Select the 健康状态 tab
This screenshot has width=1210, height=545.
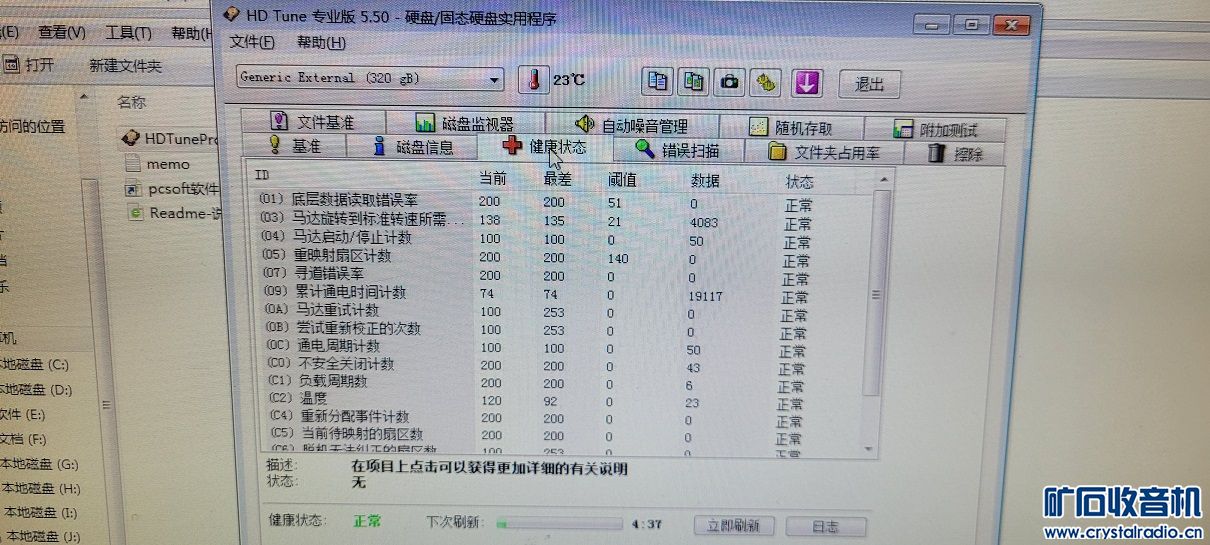coord(544,147)
